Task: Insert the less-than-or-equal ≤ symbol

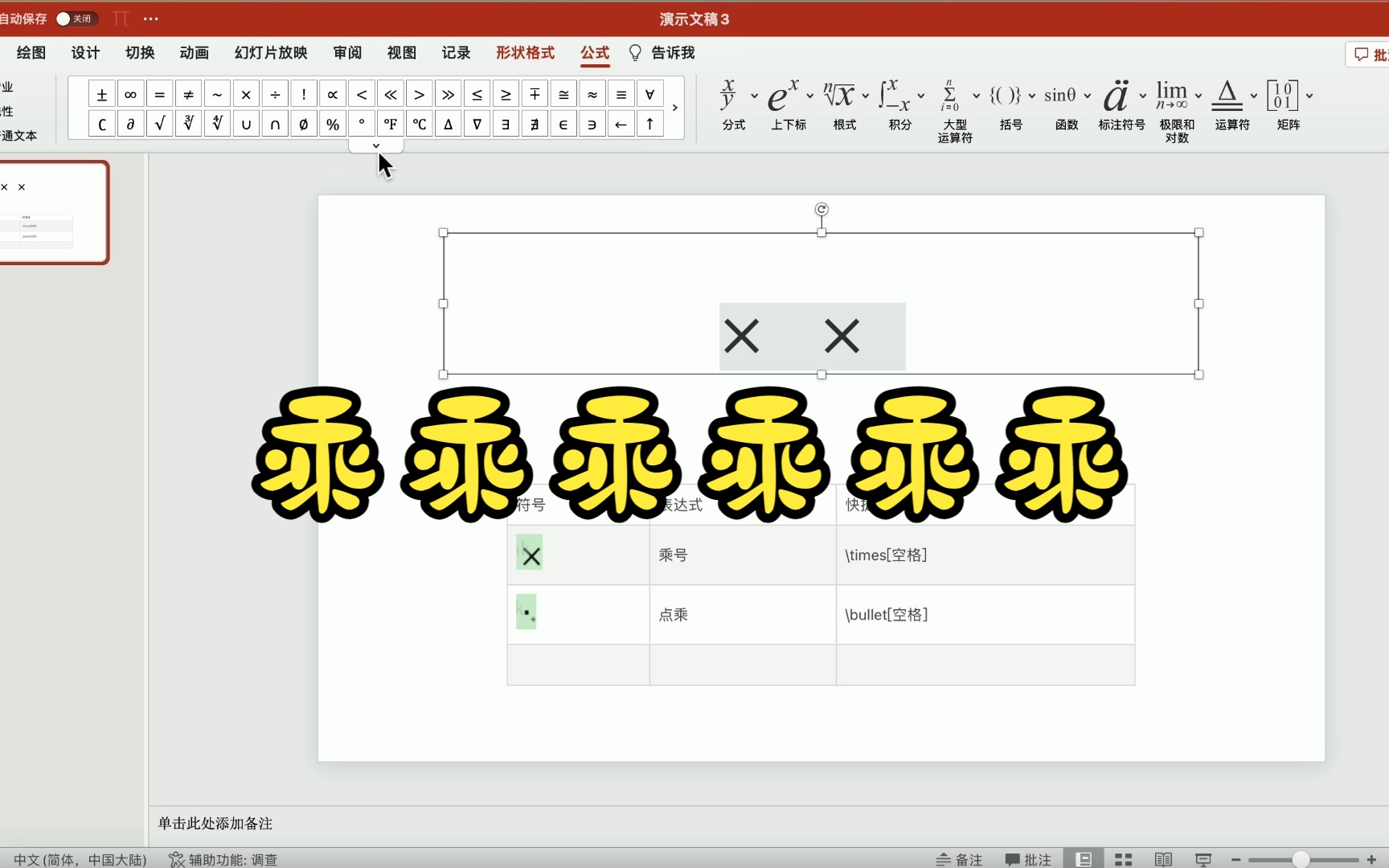Action: pyautogui.click(x=477, y=95)
